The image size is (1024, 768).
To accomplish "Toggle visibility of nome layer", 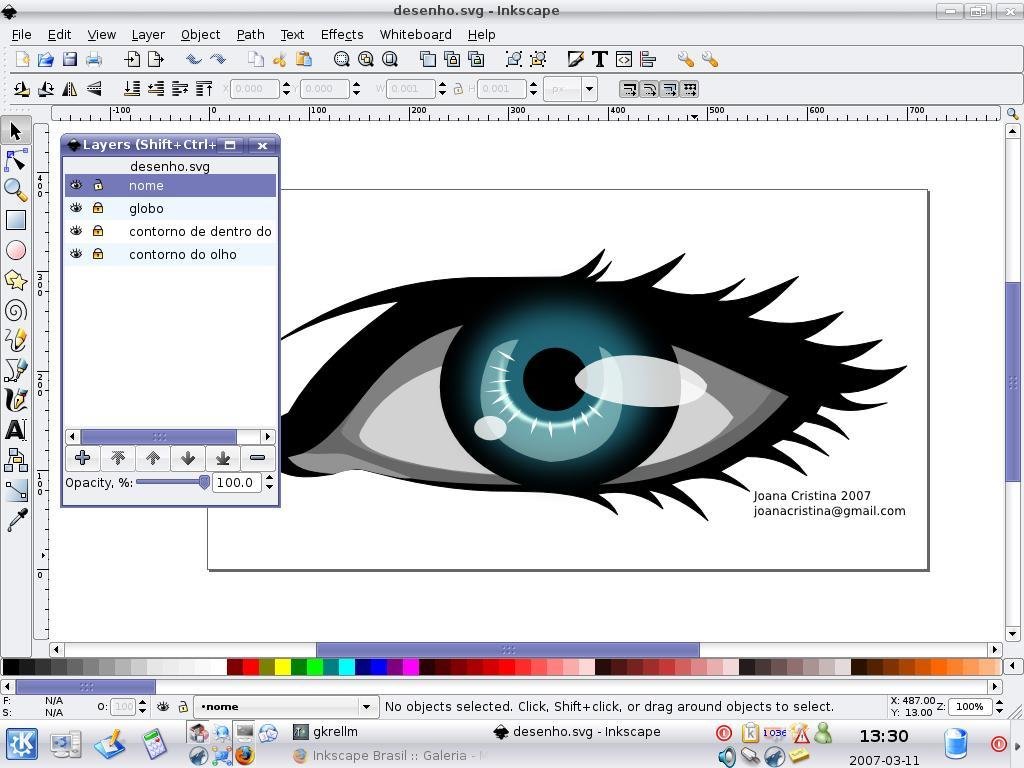I will tap(76, 185).
